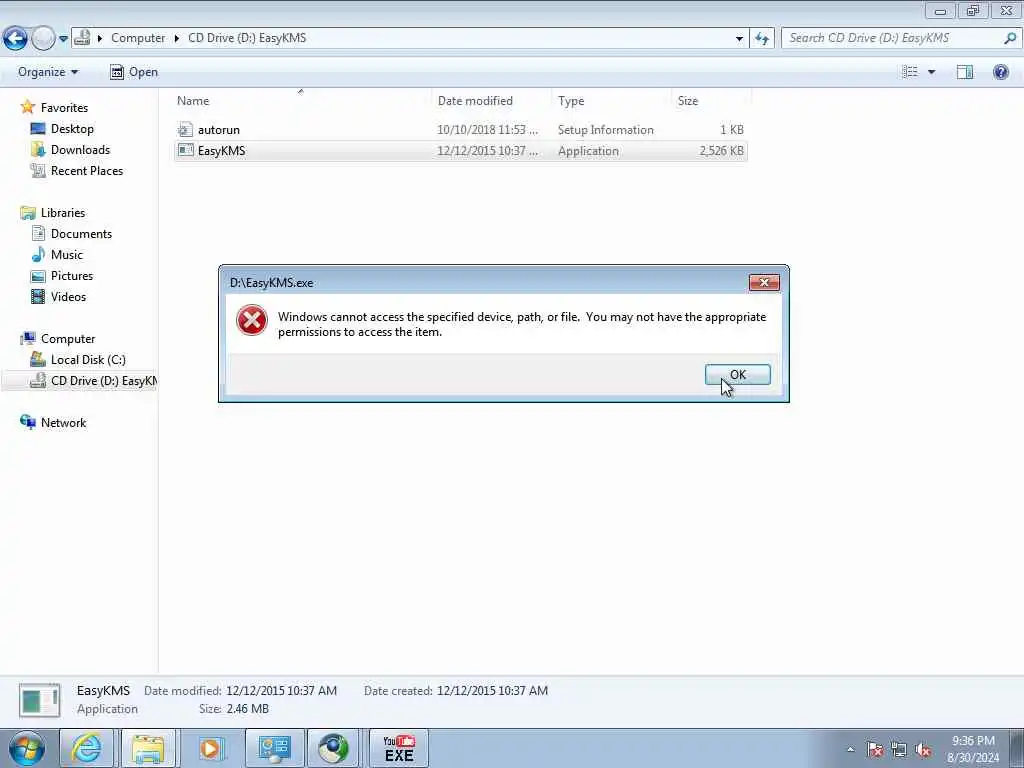Select Libraries in the navigation pane

coord(63,213)
